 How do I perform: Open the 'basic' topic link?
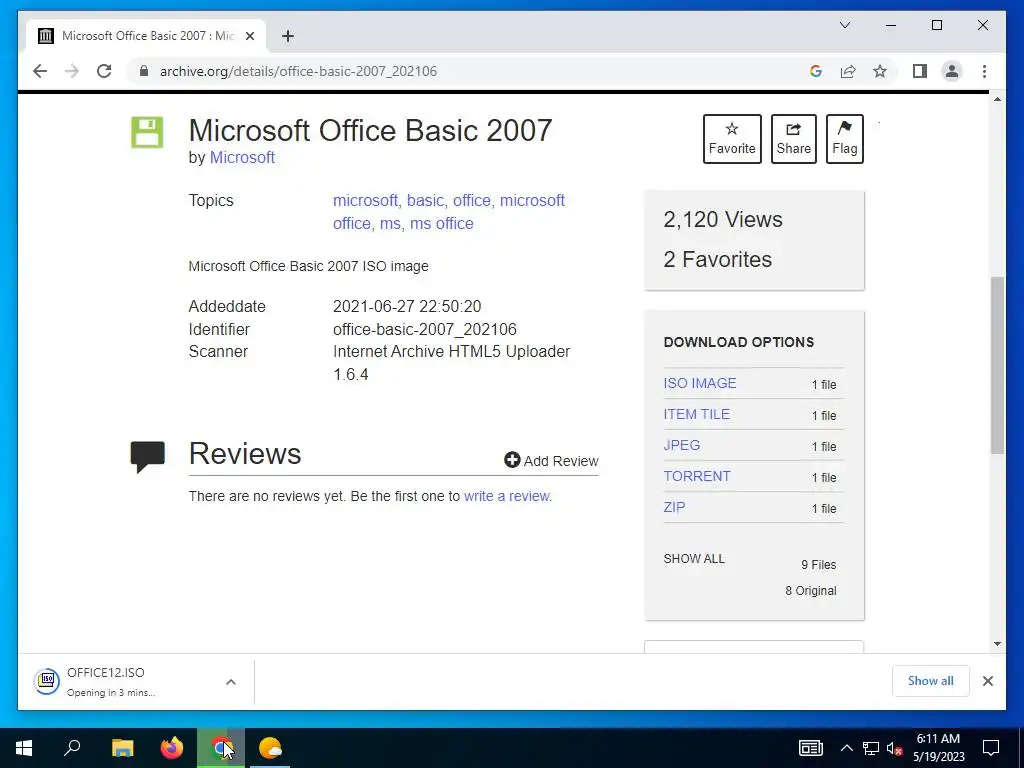(x=424, y=200)
